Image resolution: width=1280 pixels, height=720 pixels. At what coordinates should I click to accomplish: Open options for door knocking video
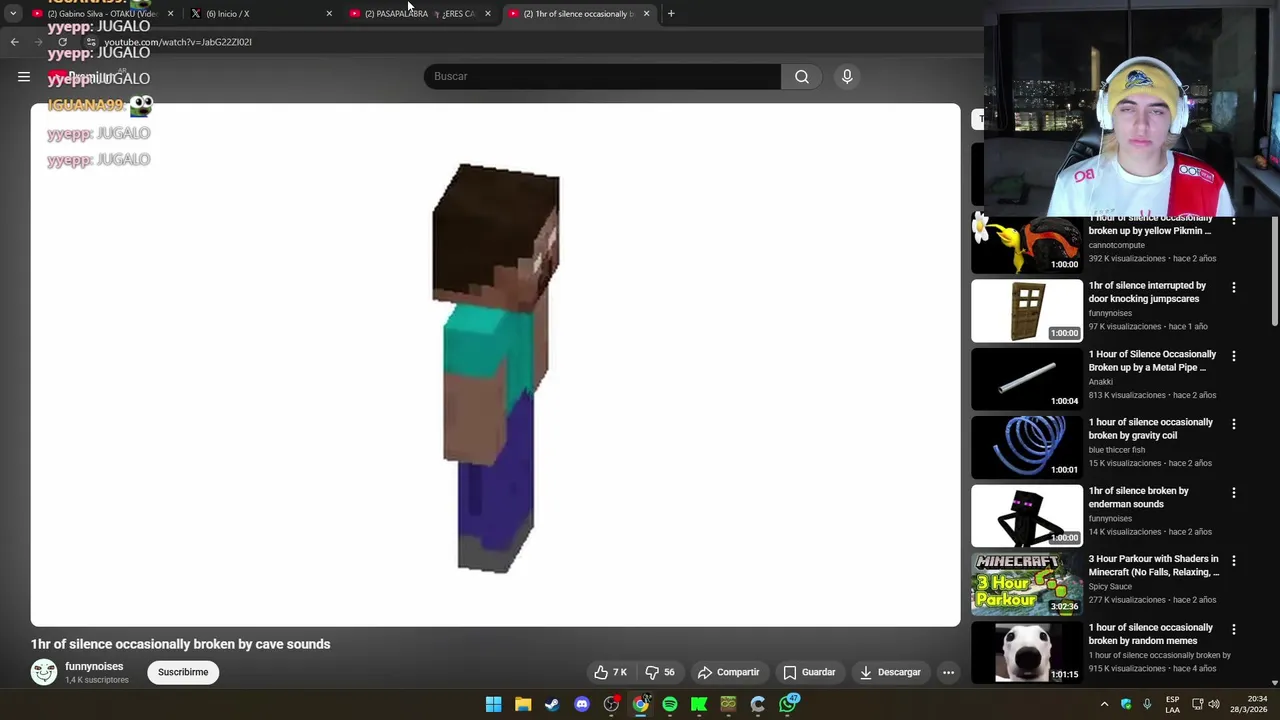(1233, 287)
